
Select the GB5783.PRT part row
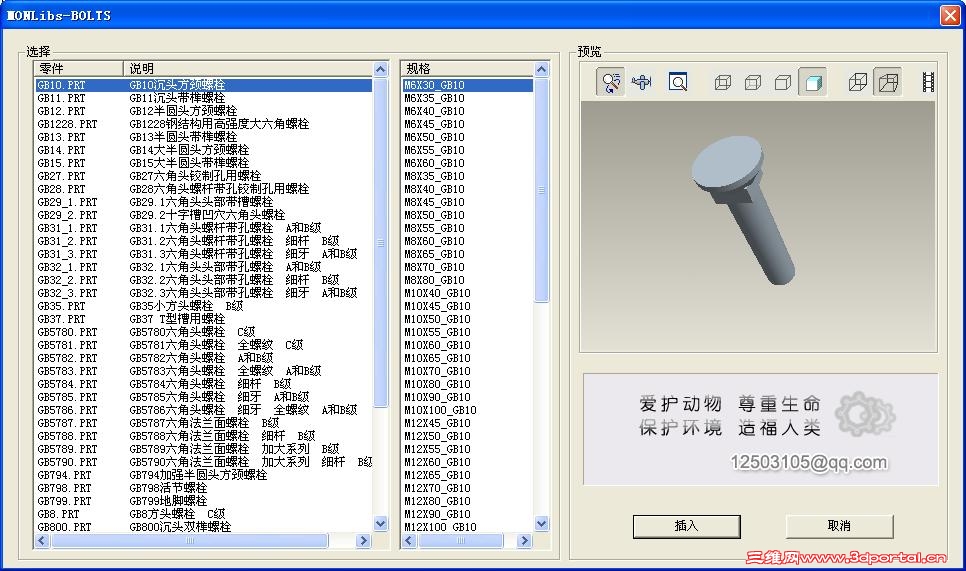(x=203, y=371)
